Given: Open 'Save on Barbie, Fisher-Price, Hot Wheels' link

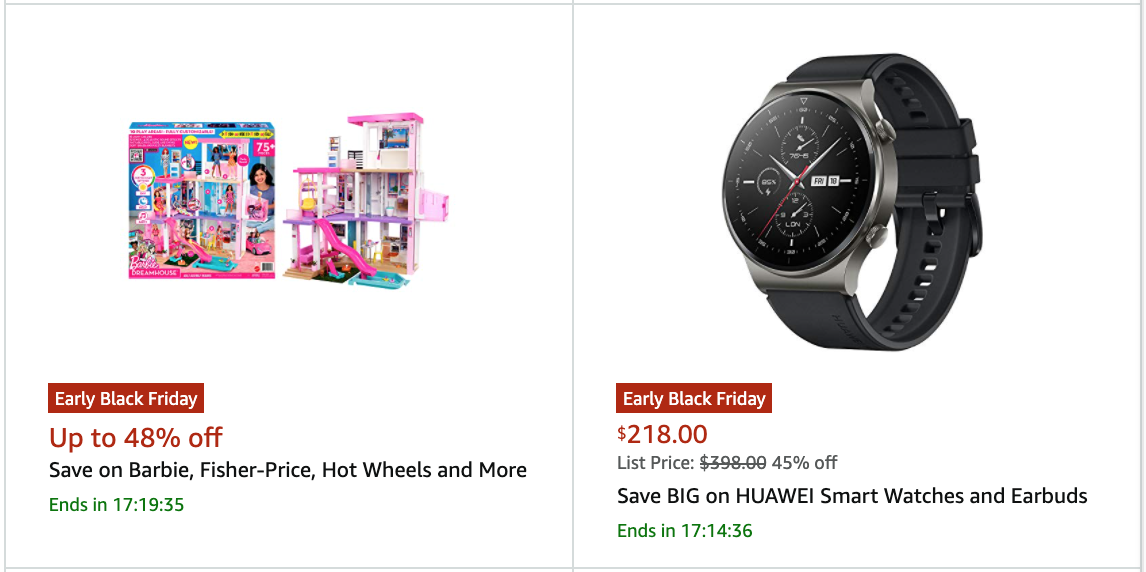Looking at the screenshot, I should (288, 470).
